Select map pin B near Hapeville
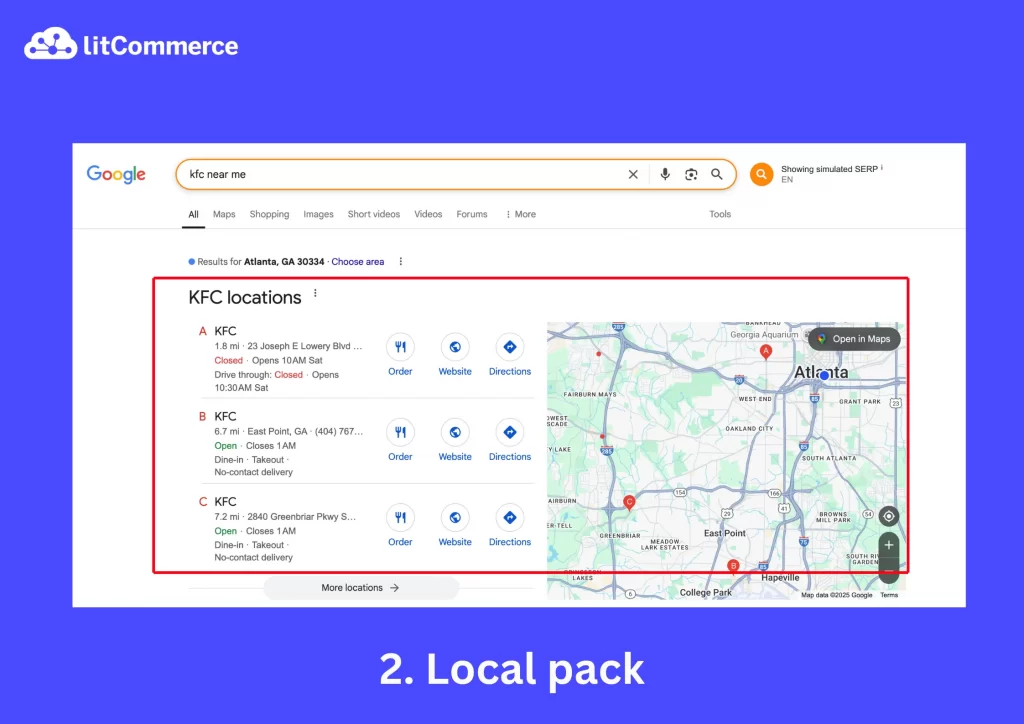This screenshot has width=1024, height=724. (x=733, y=566)
